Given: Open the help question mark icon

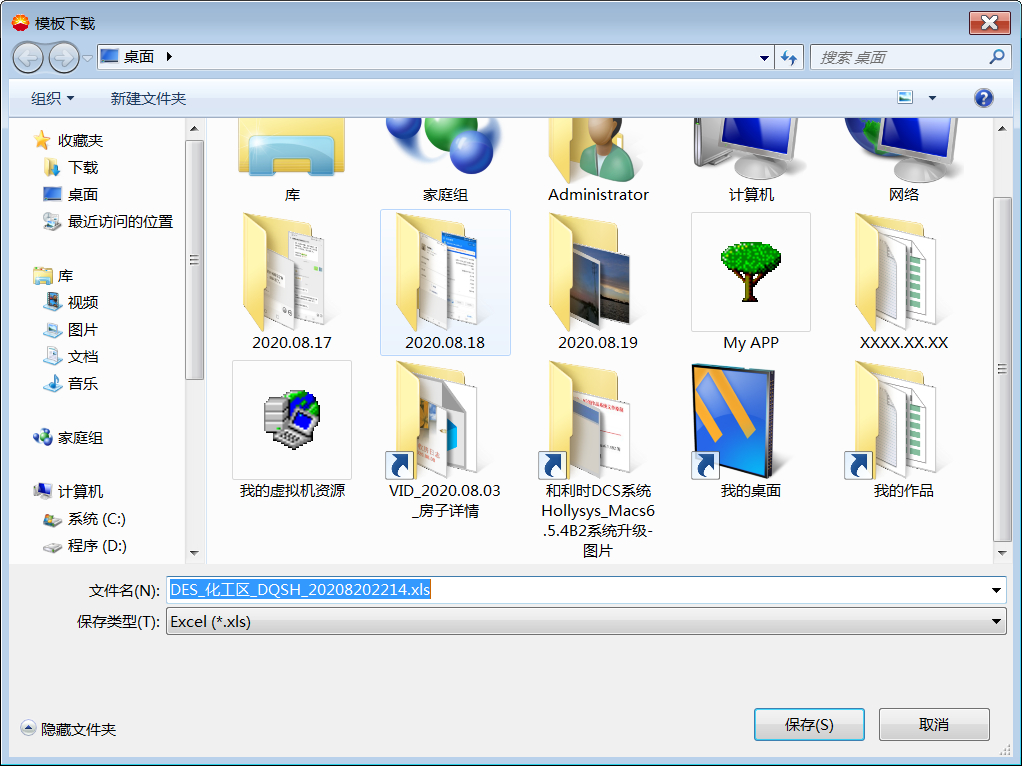Looking at the screenshot, I should [983, 98].
